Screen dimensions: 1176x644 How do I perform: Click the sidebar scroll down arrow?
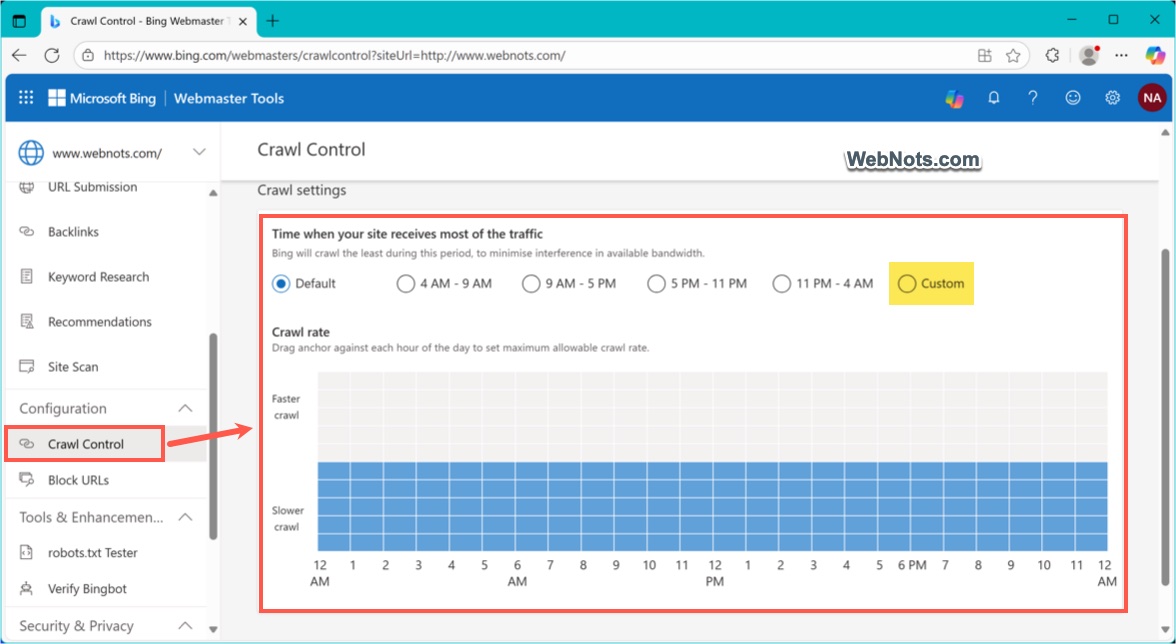pyautogui.click(x=213, y=629)
